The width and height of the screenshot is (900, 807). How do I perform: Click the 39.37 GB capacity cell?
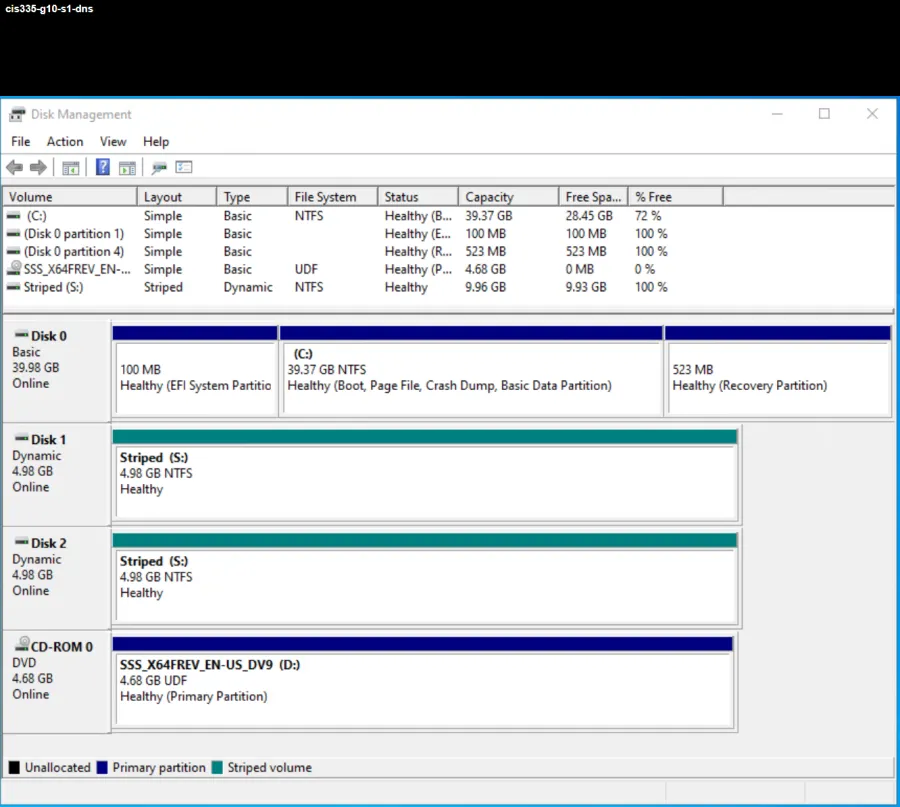click(x=488, y=216)
